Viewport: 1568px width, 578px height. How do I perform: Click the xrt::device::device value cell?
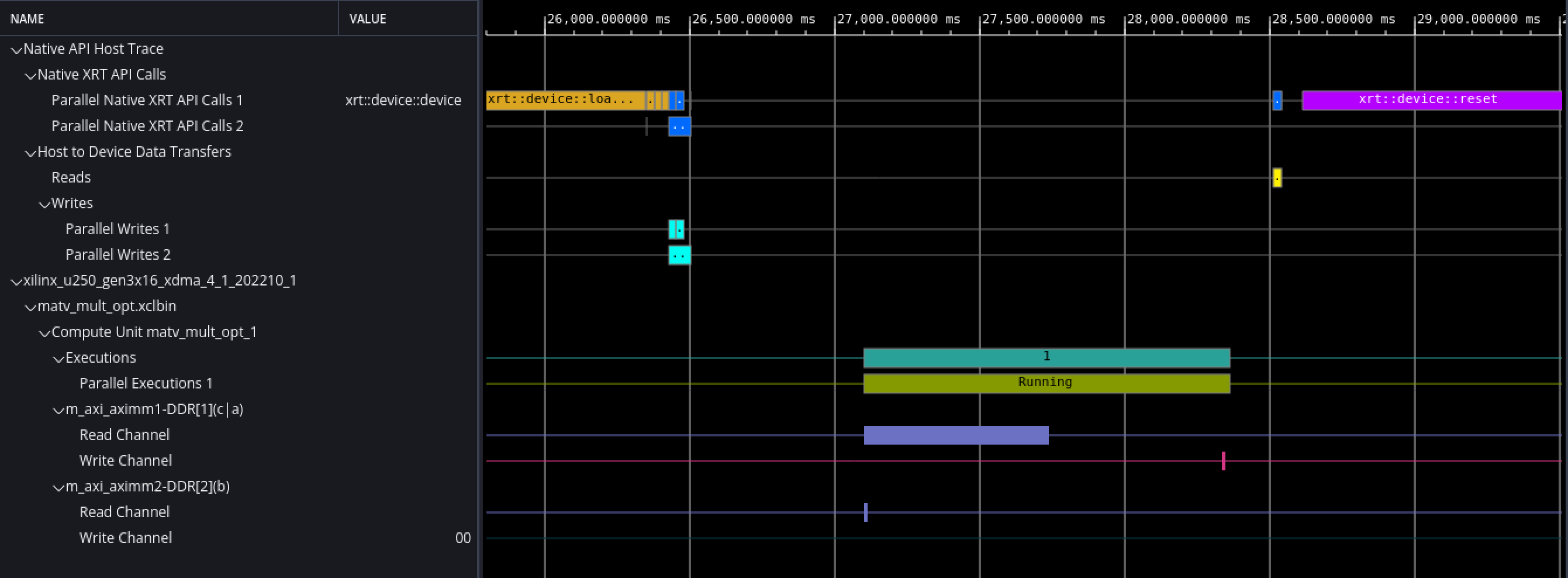pos(403,100)
